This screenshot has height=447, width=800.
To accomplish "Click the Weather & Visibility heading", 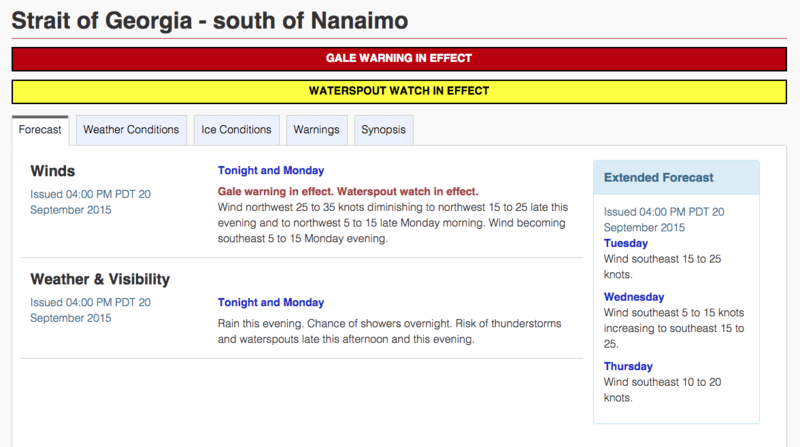I will [100, 279].
